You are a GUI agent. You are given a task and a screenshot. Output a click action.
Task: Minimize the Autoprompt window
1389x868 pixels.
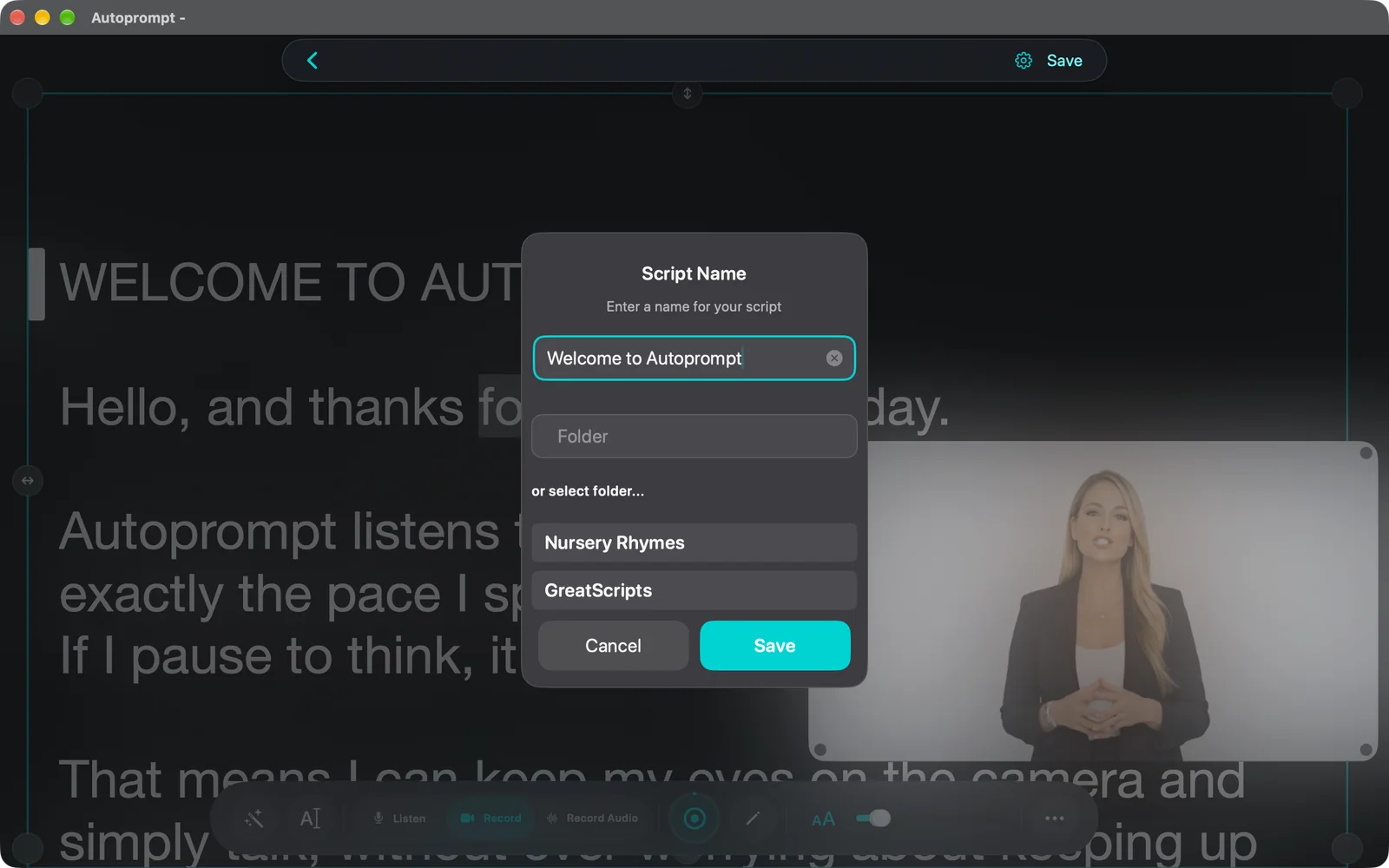pos(42,17)
